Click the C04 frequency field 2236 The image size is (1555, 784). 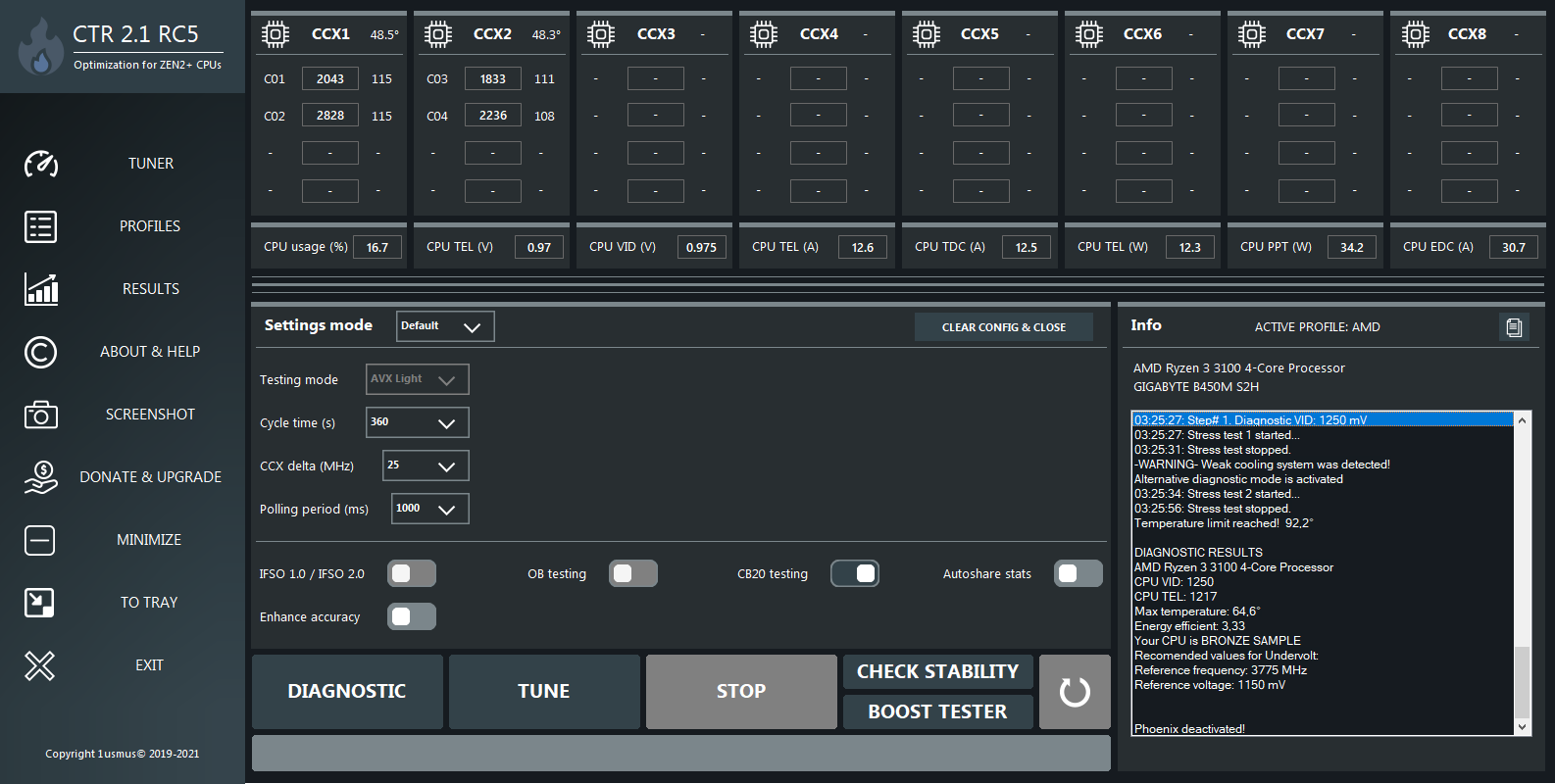493,116
